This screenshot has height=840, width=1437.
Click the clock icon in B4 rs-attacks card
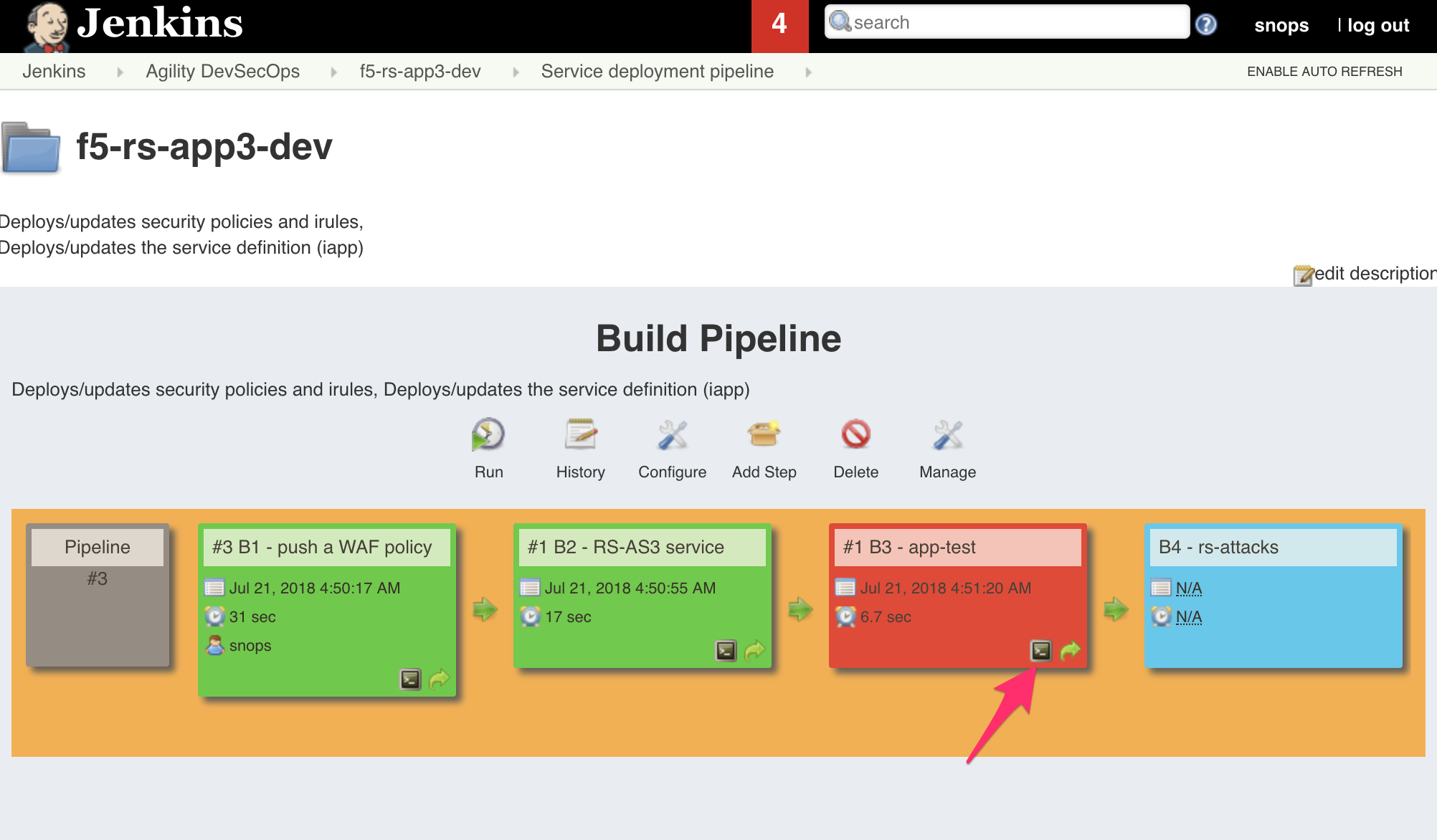click(1161, 616)
